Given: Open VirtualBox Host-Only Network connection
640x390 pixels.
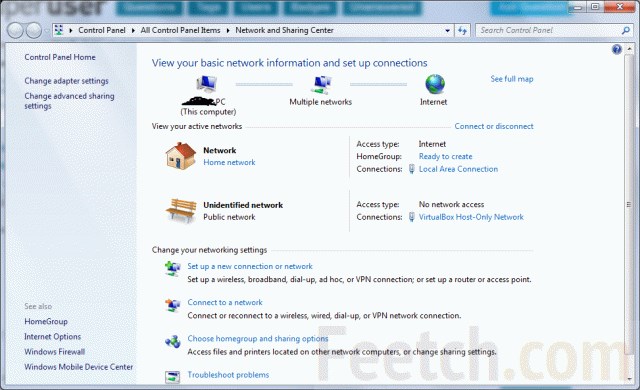Looking at the screenshot, I should pyautogui.click(x=471, y=217).
